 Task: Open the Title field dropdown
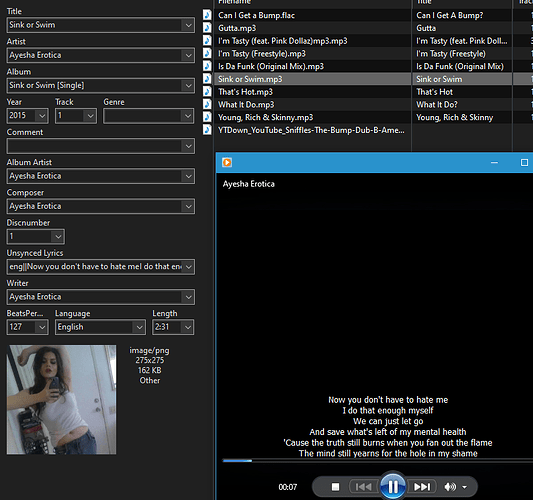188,25
